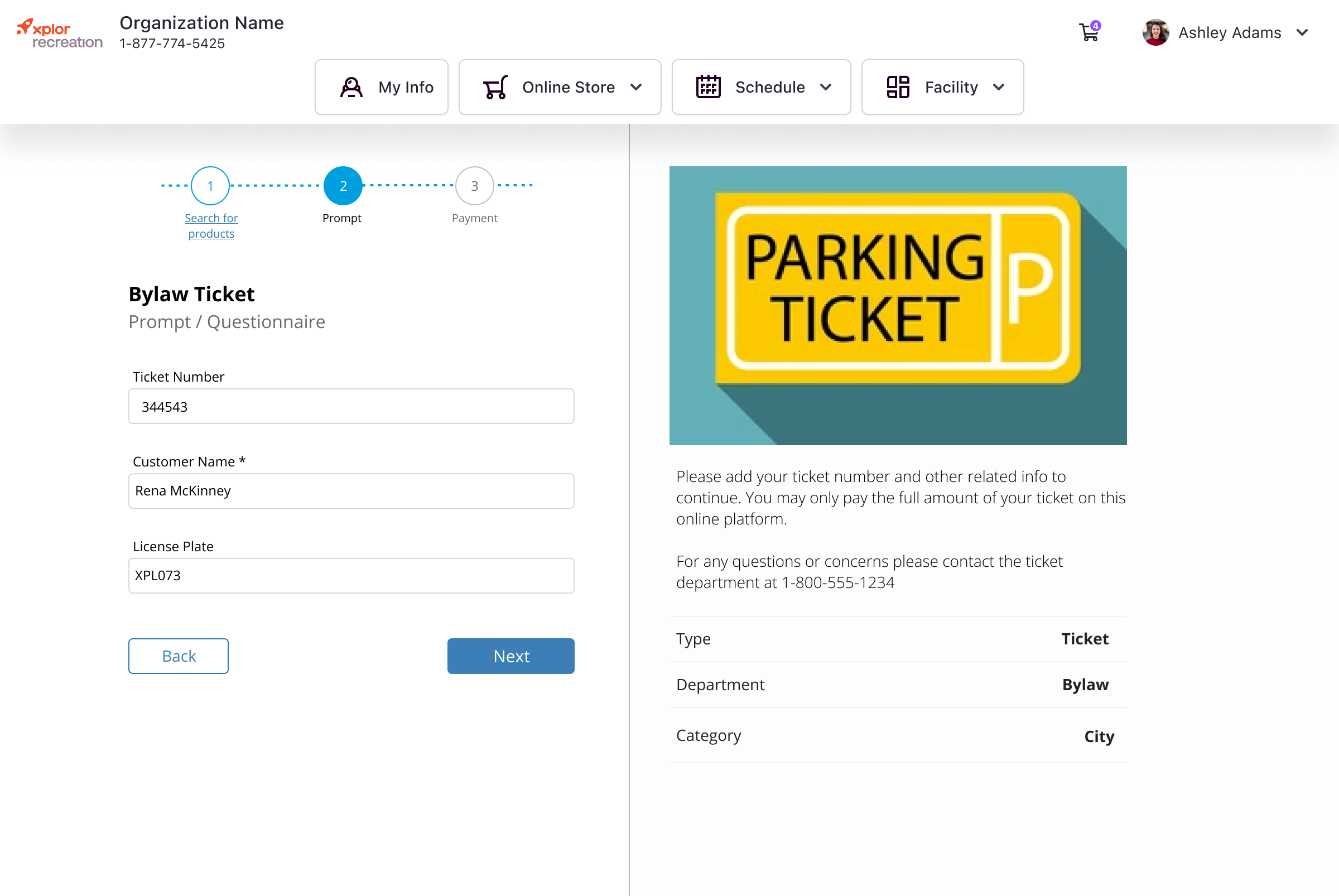Click the Back button to return

179,656
